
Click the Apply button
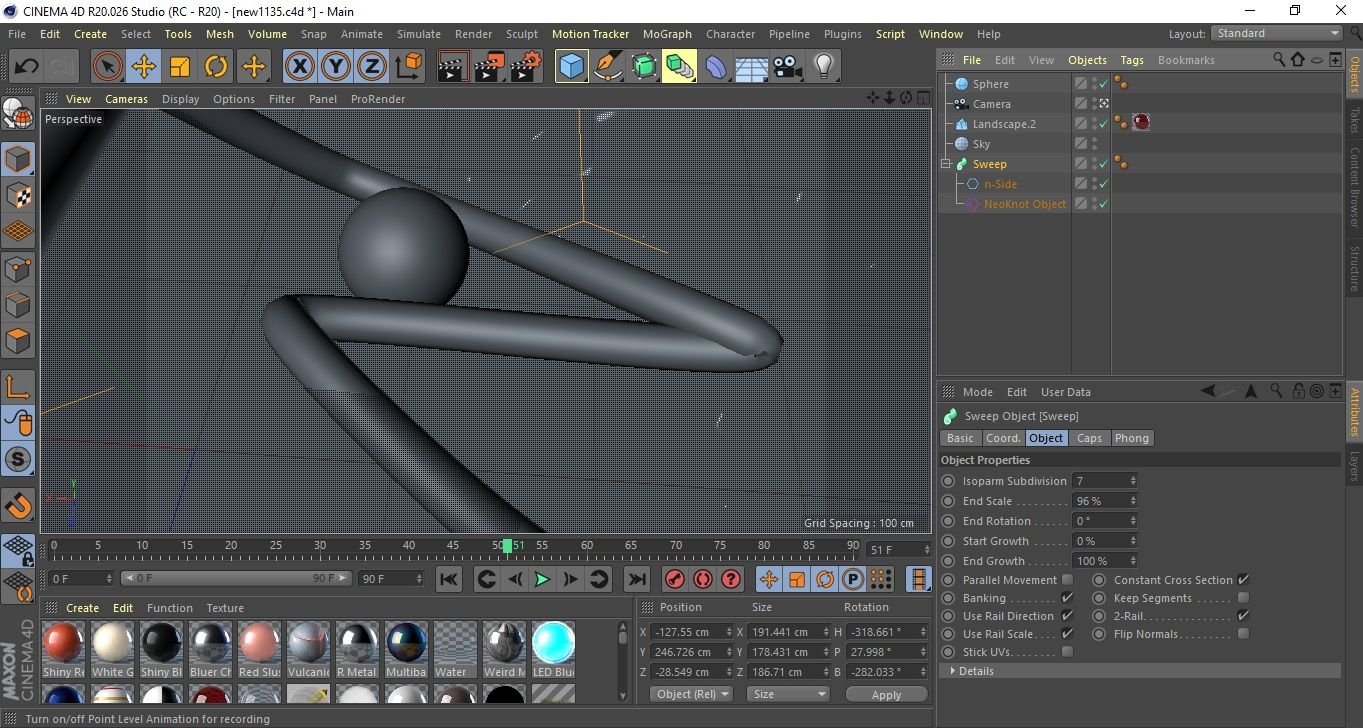tap(886, 694)
